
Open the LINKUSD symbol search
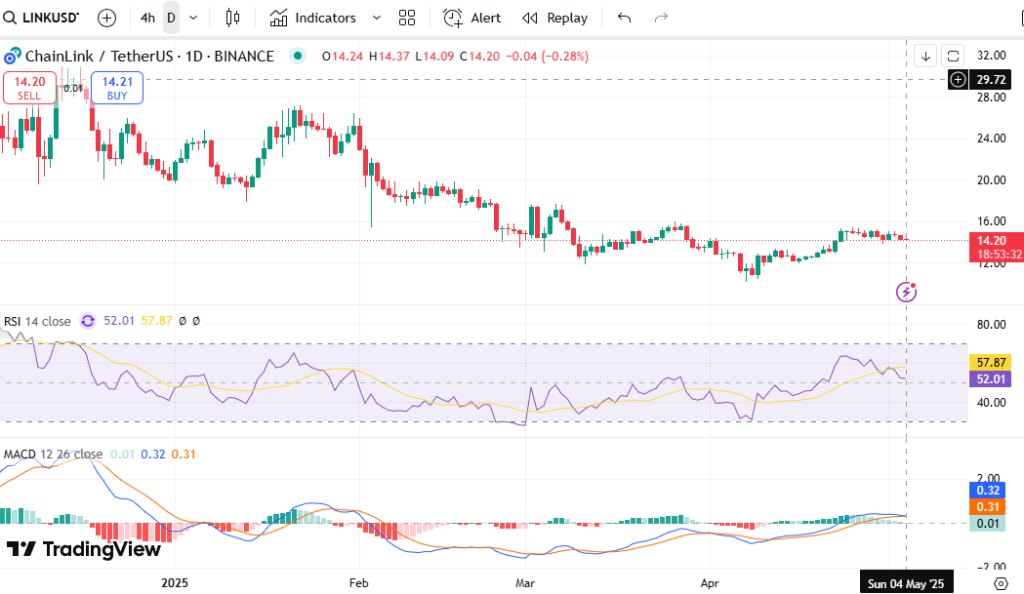coord(40,18)
